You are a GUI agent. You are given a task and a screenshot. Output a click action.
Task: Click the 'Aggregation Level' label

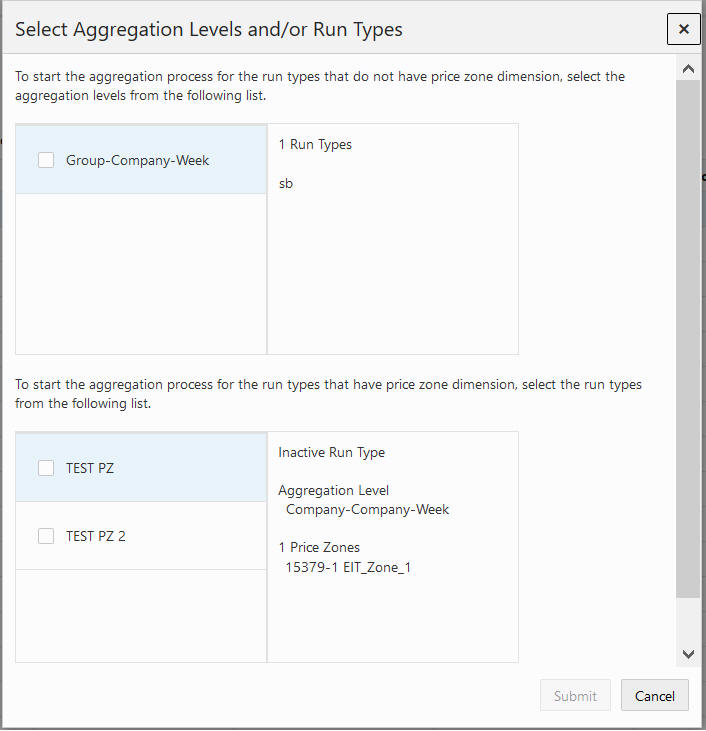[333, 490]
